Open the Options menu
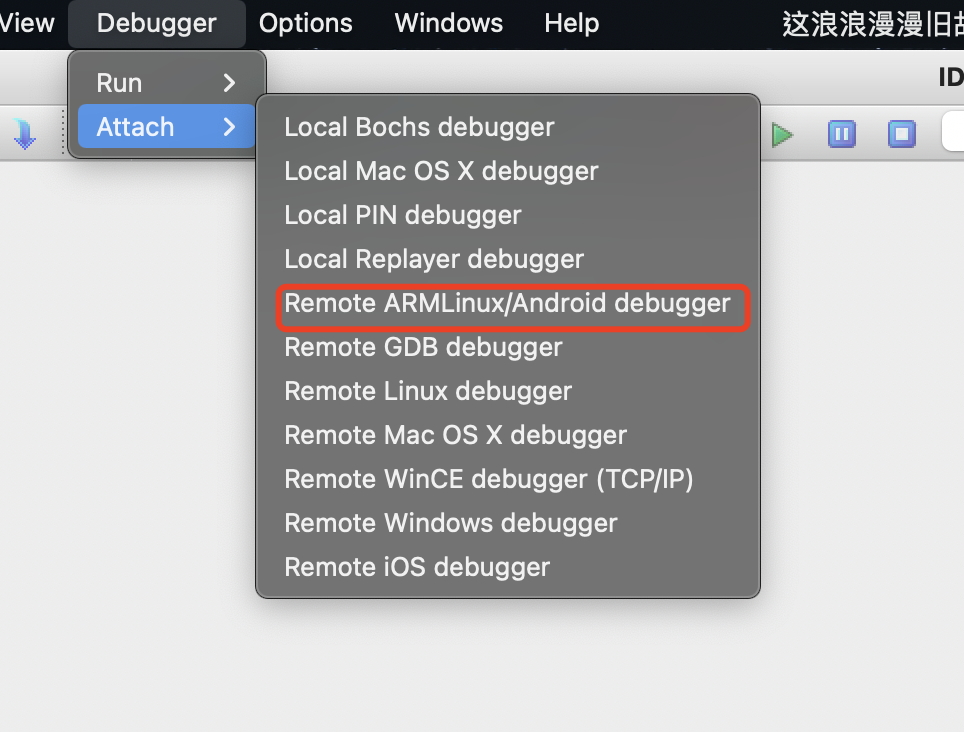This screenshot has width=964, height=732. click(306, 23)
